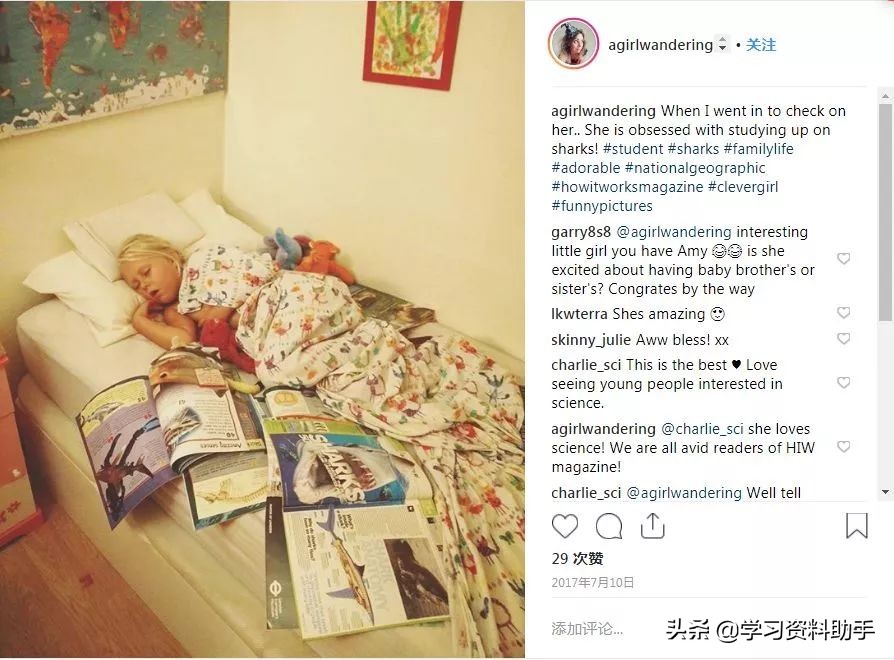Image resolution: width=894 pixels, height=660 pixels.
Task: Like charlie_sci's best comment heart
Action: 843,382
